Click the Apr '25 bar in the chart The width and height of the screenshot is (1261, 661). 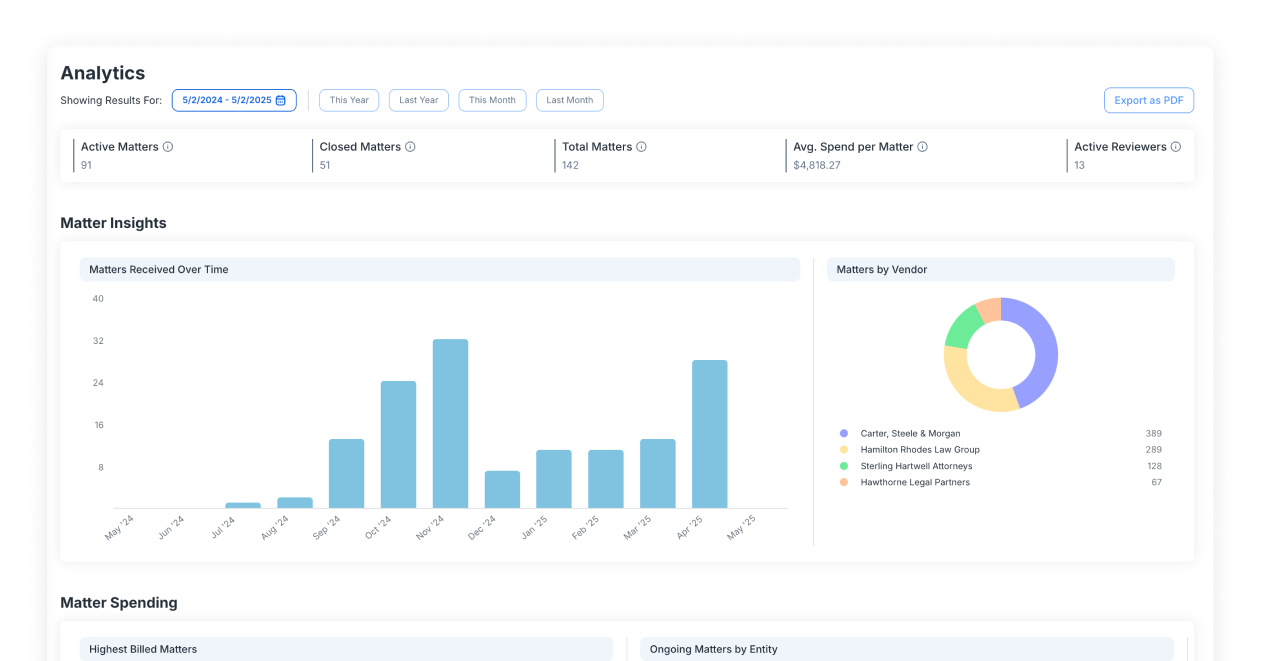[710, 434]
